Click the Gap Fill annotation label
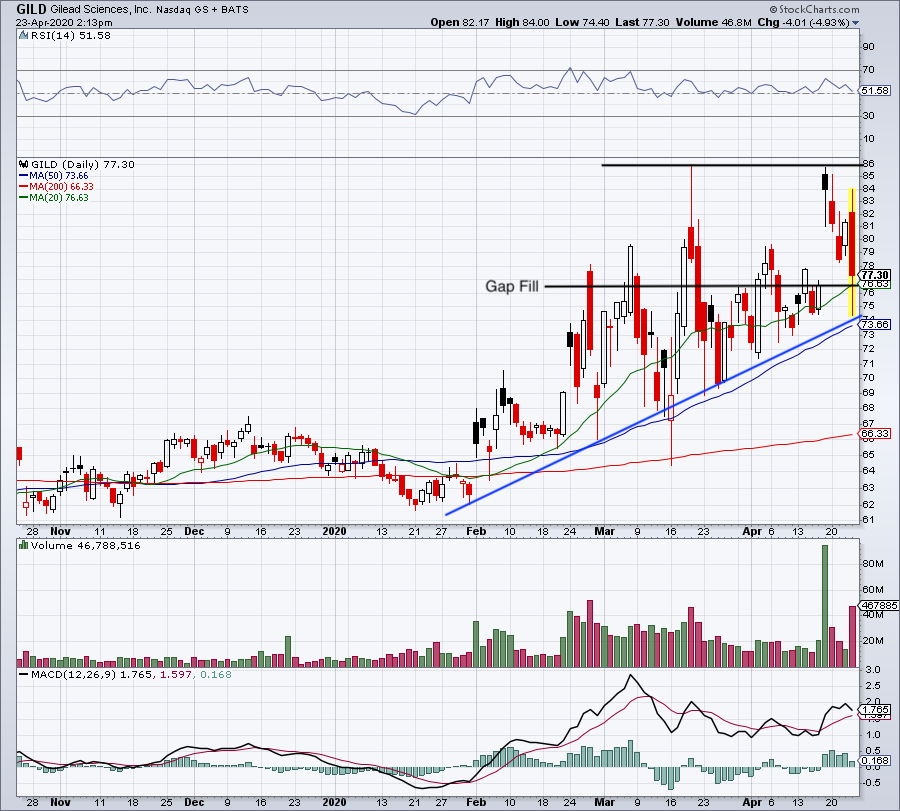 [512, 286]
